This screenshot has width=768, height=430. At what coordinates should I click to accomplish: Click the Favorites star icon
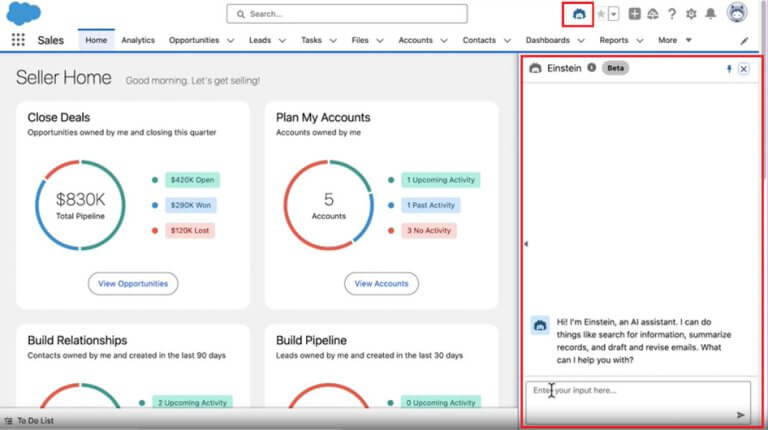pyautogui.click(x=600, y=14)
